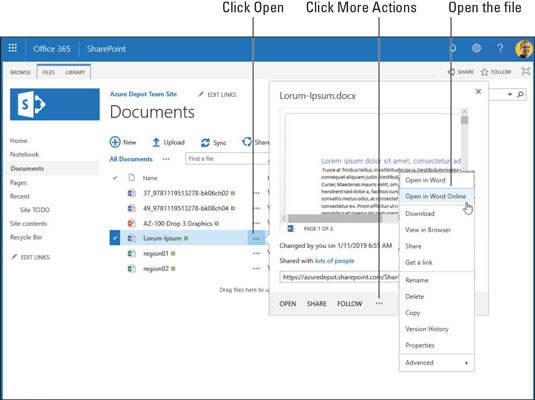
Task: Open ellipsis menu for 37_9781119513278-bk06ch02
Action: click(256, 193)
